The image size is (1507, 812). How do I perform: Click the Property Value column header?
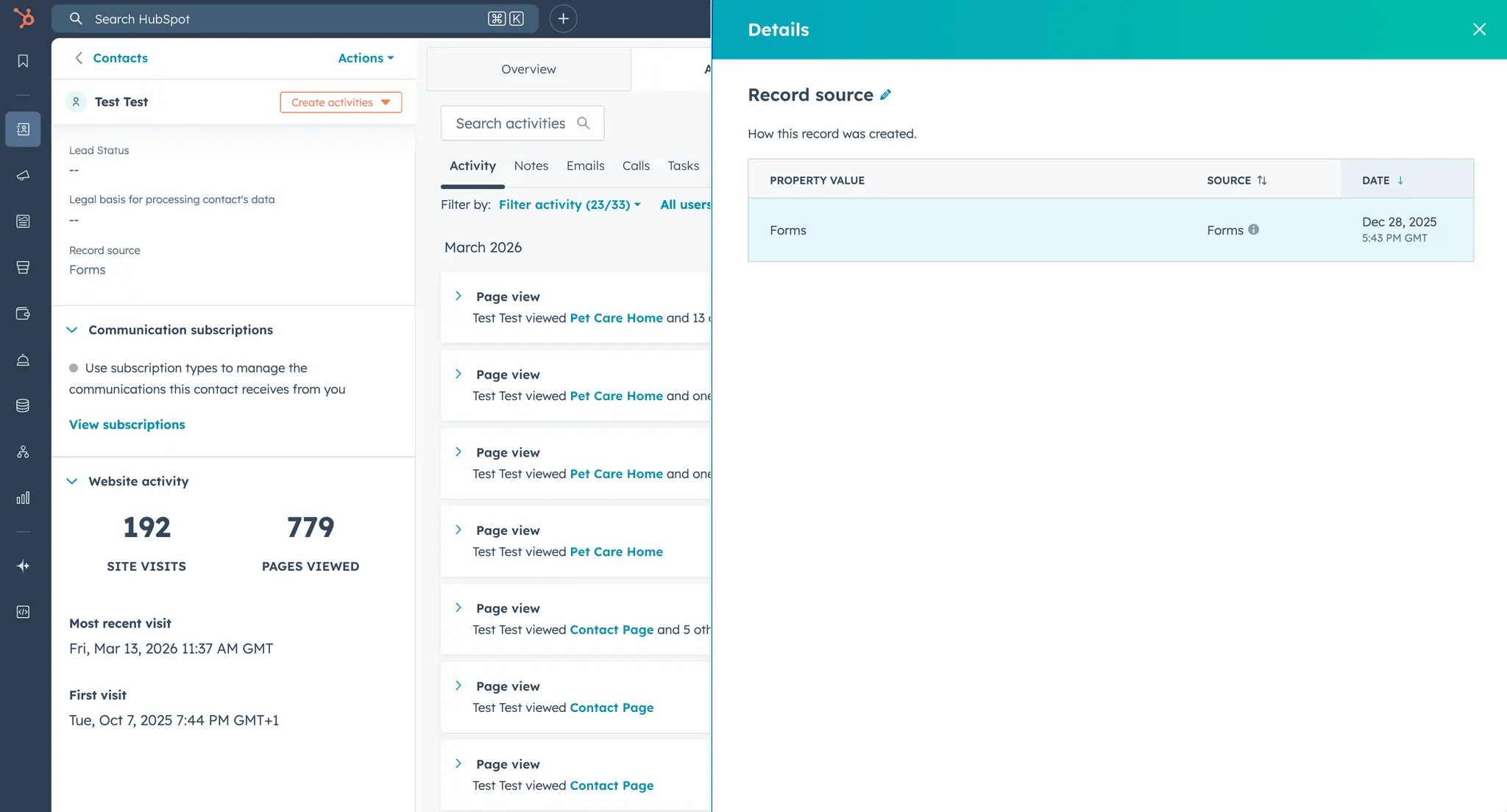pyautogui.click(x=817, y=180)
